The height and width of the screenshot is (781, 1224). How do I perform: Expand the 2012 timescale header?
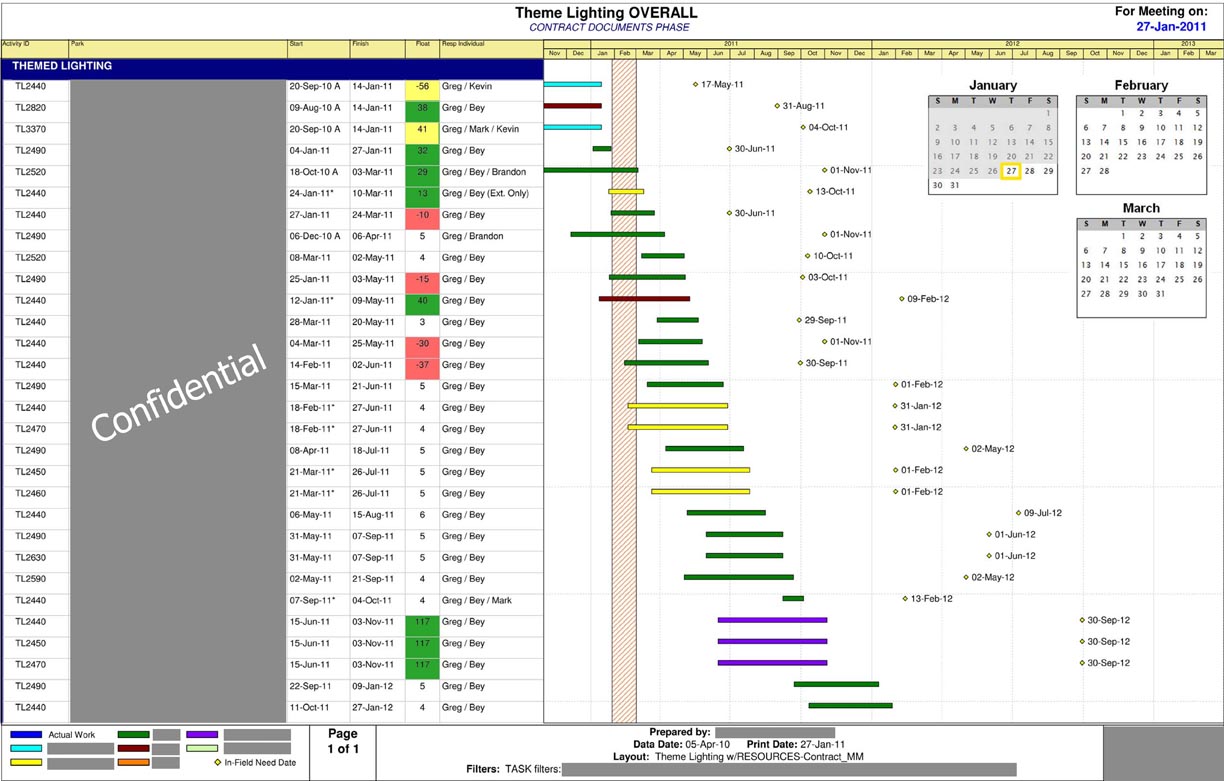pos(1013,43)
